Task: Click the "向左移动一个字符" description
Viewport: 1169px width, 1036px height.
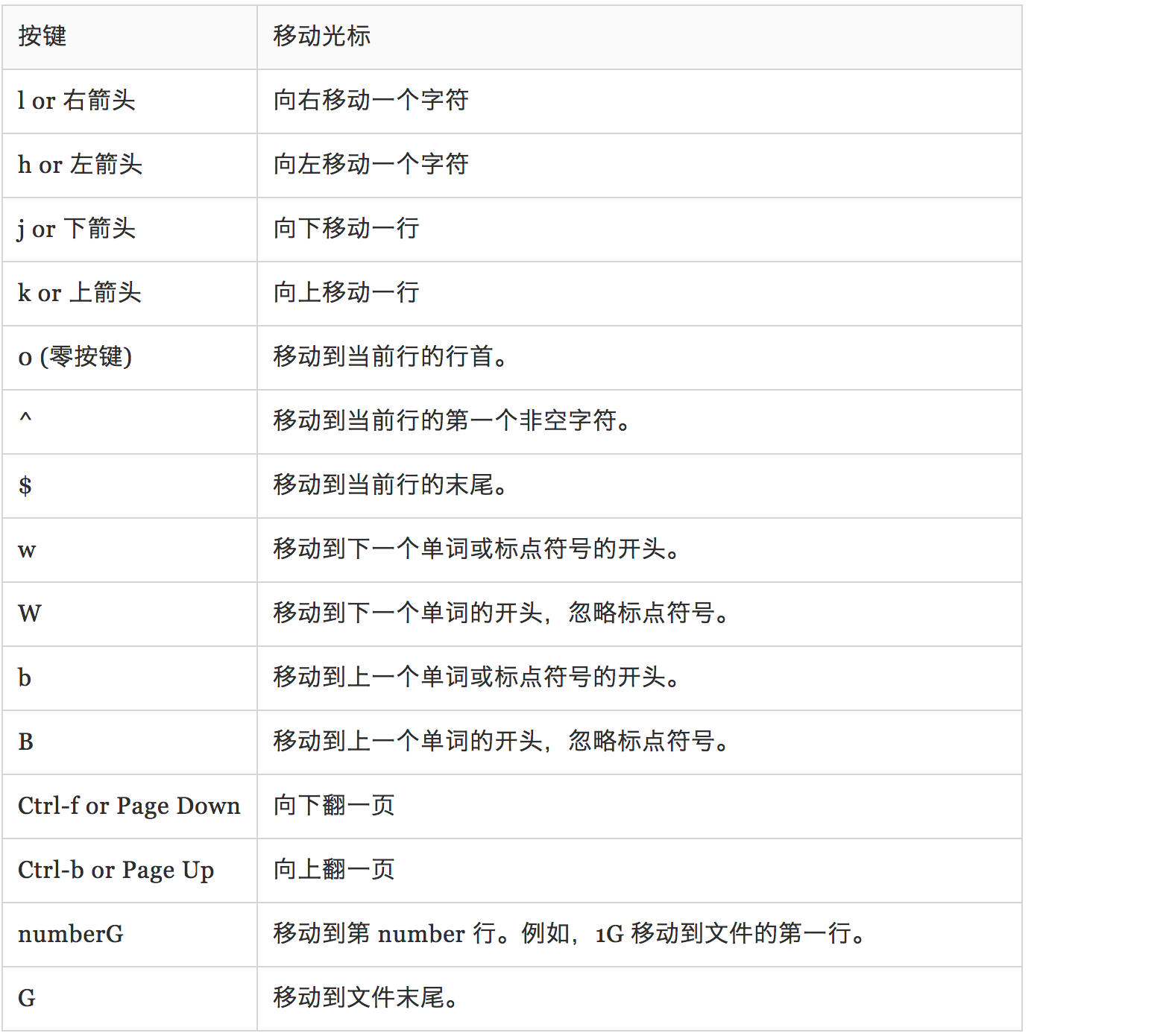Action: pos(371,164)
